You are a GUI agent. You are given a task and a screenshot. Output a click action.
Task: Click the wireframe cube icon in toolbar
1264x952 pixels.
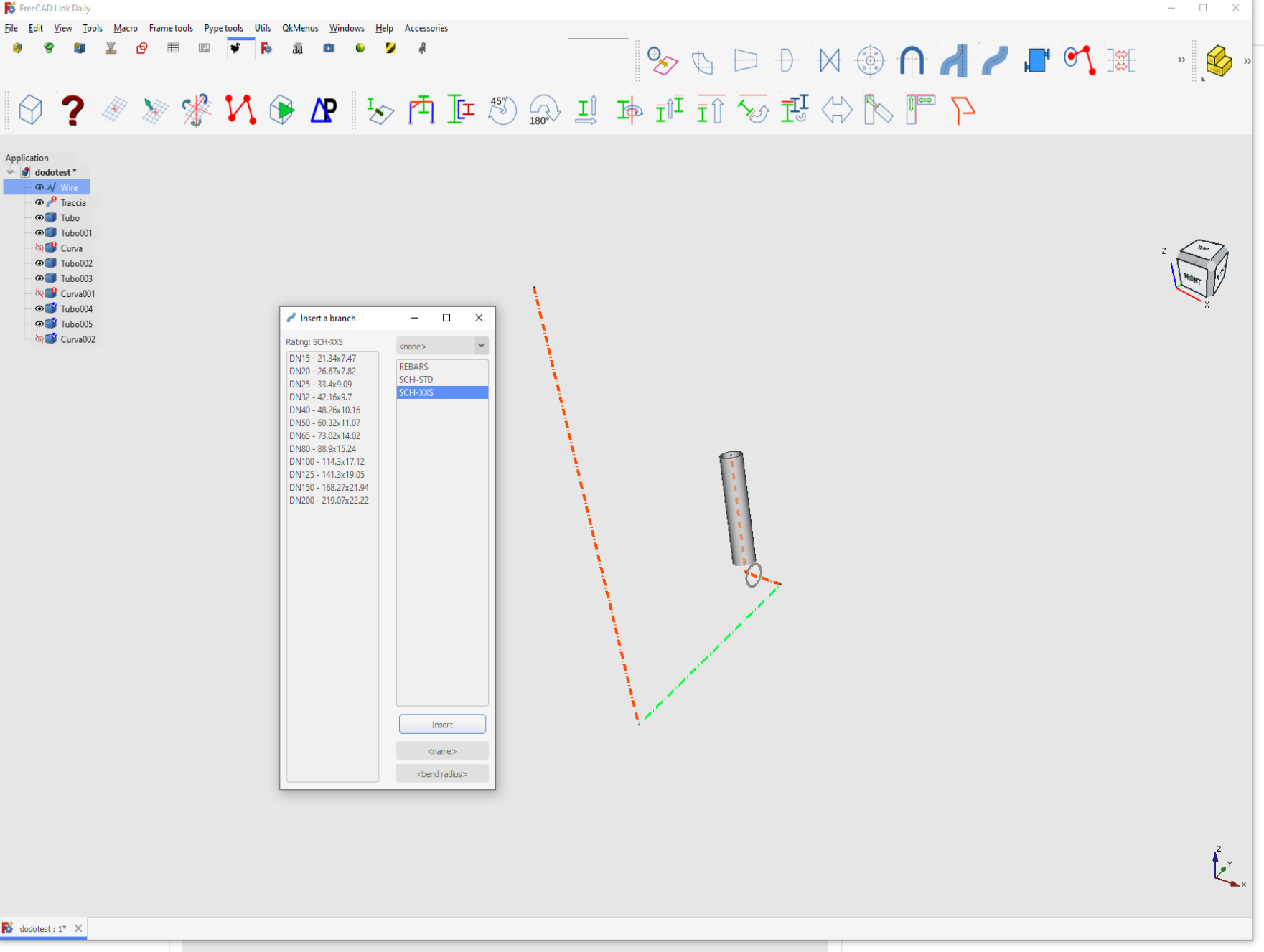pos(31,110)
